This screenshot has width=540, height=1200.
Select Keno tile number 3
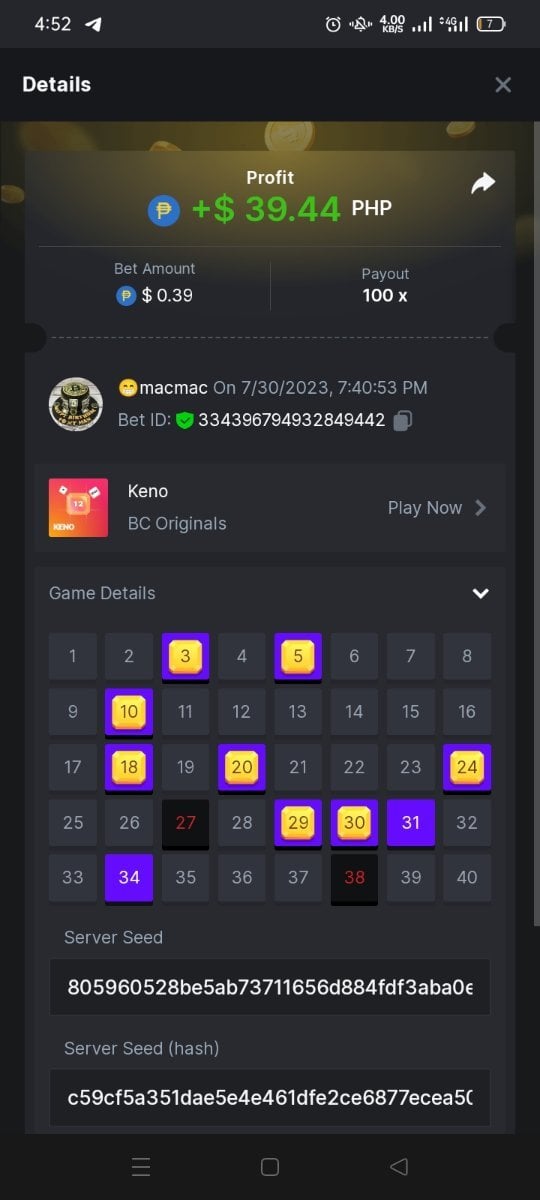pyautogui.click(x=185, y=657)
